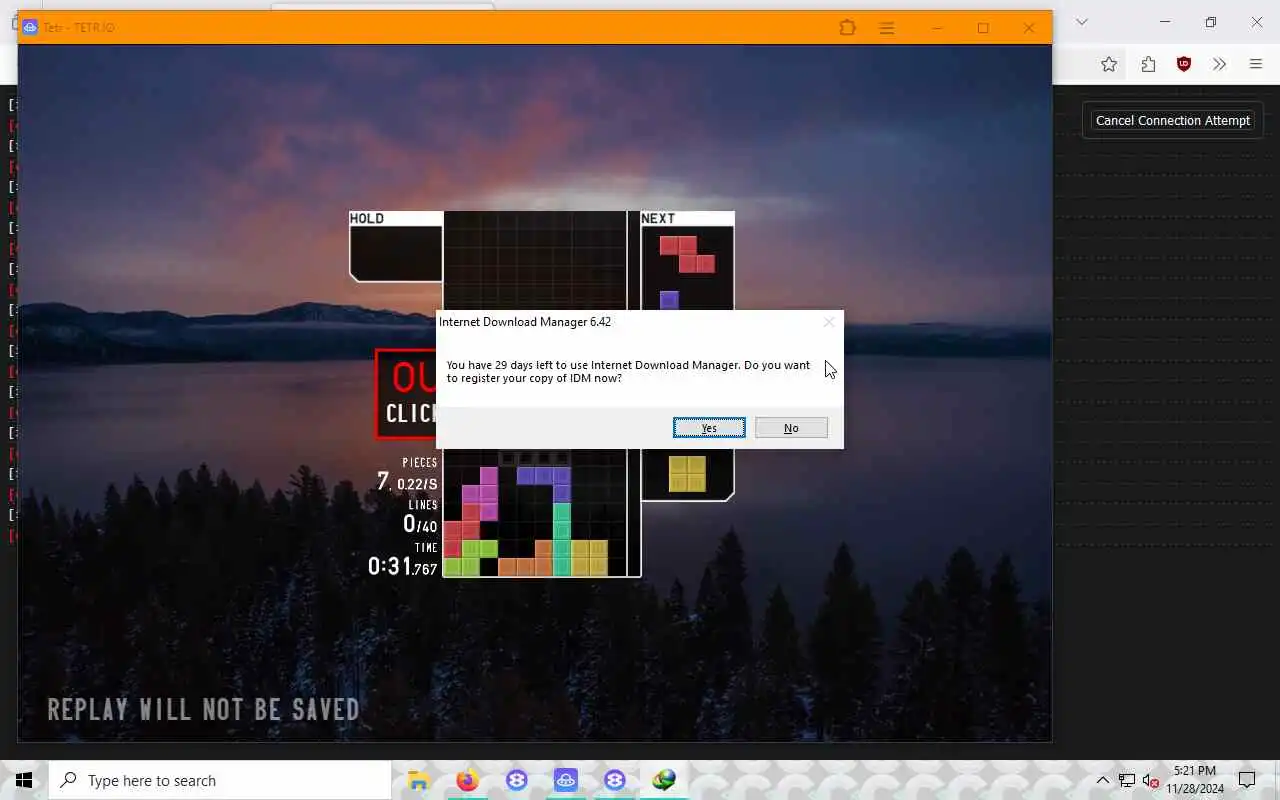Click the taskbar search box
The image size is (1280, 800).
coord(220,780)
